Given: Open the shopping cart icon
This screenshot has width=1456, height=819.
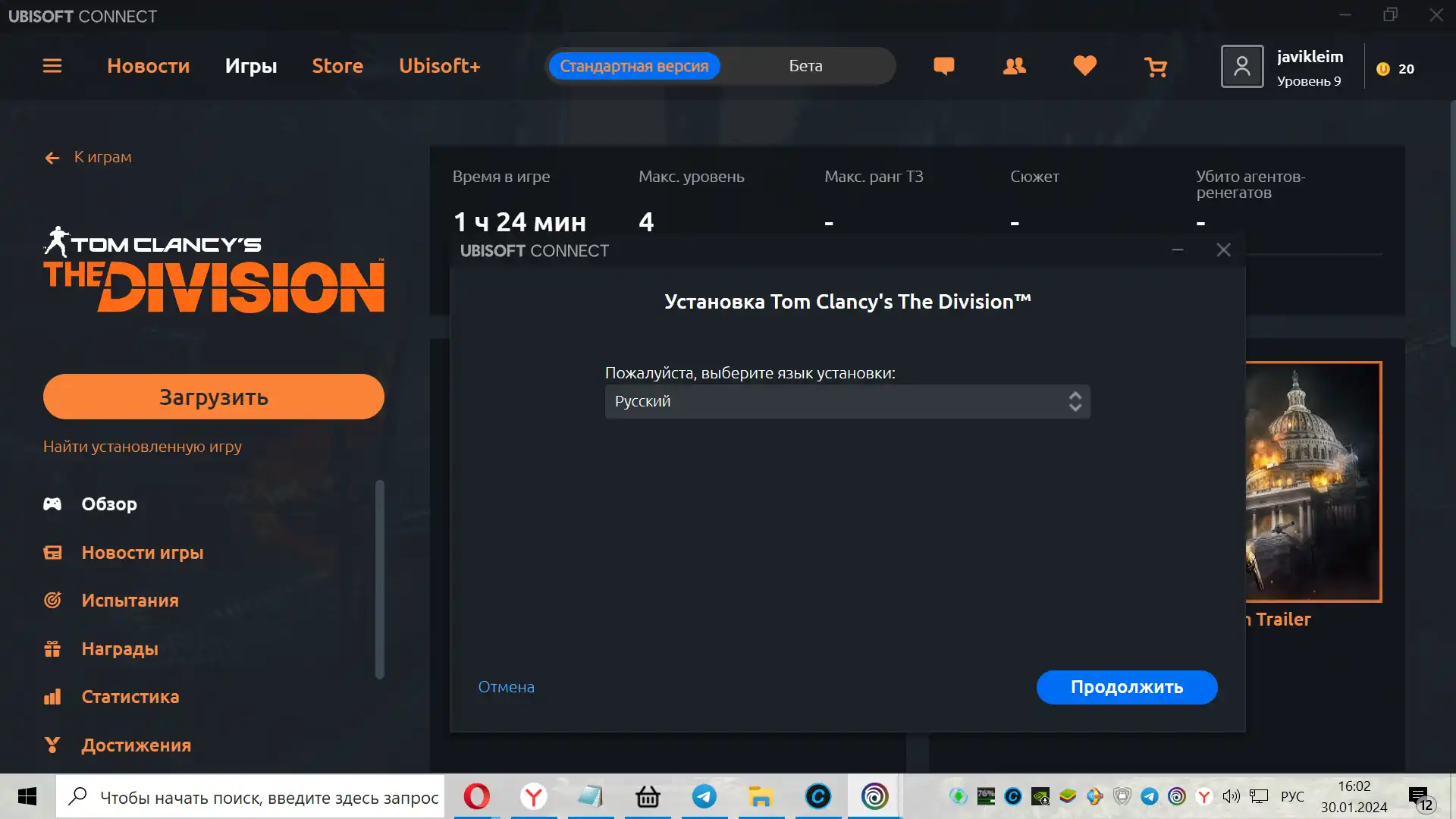Looking at the screenshot, I should (x=1156, y=67).
